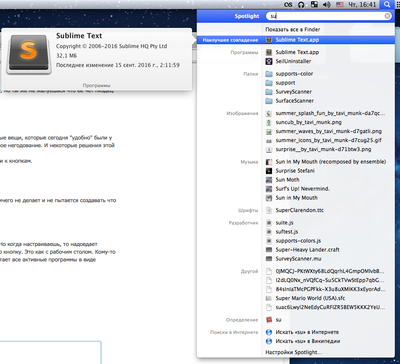Open summer_splash_fun_by_tavi_munk image
This screenshot has width=400, height=364.
[x=330, y=113]
